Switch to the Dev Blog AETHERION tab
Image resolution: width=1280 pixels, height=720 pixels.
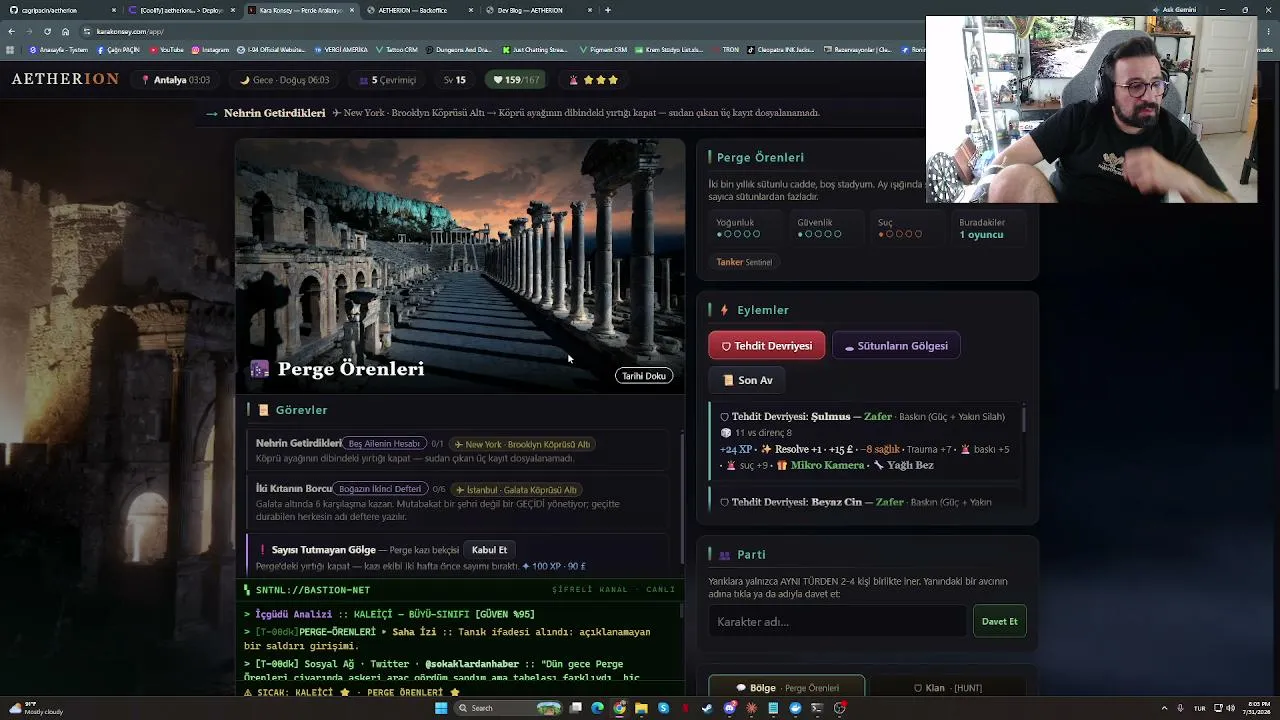click(538, 10)
